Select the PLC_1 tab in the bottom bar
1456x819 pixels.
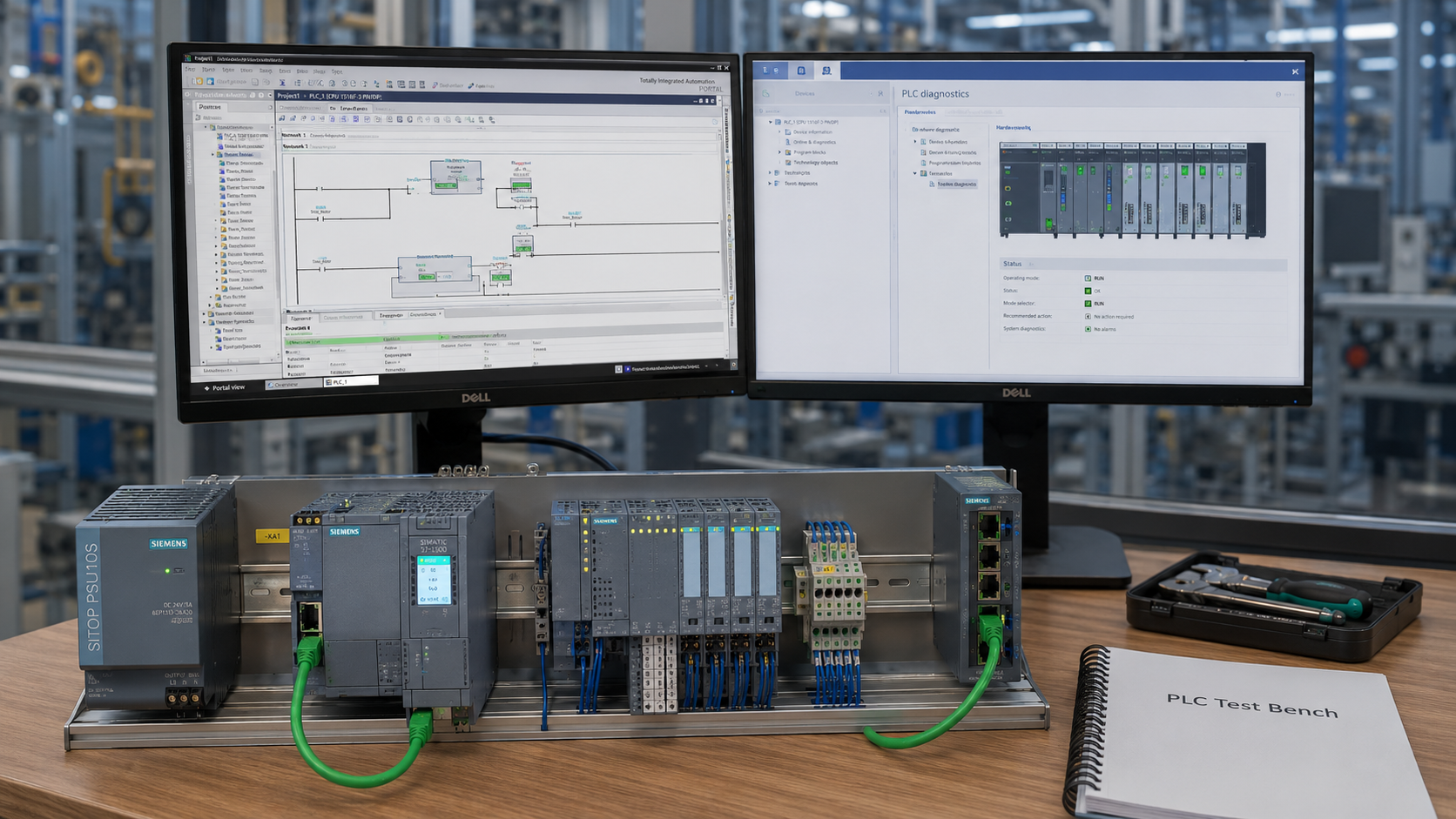pyautogui.click(x=351, y=381)
